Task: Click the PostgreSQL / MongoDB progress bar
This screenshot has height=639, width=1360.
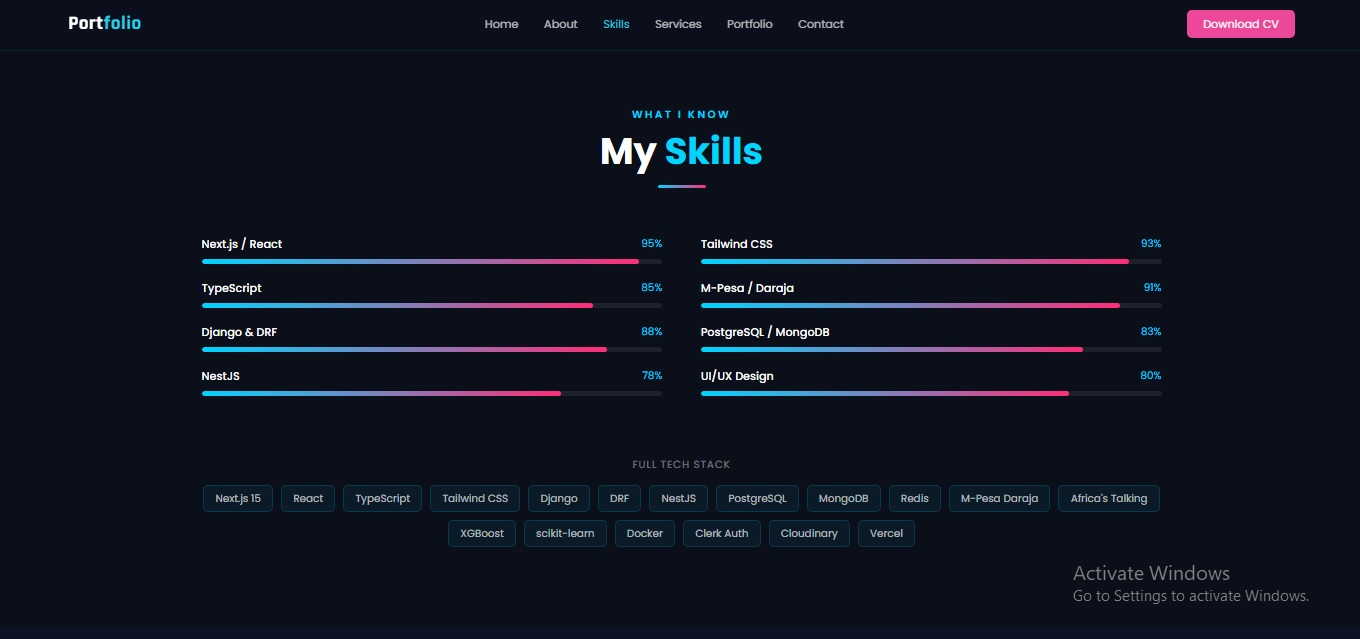Action: point(931,350)
